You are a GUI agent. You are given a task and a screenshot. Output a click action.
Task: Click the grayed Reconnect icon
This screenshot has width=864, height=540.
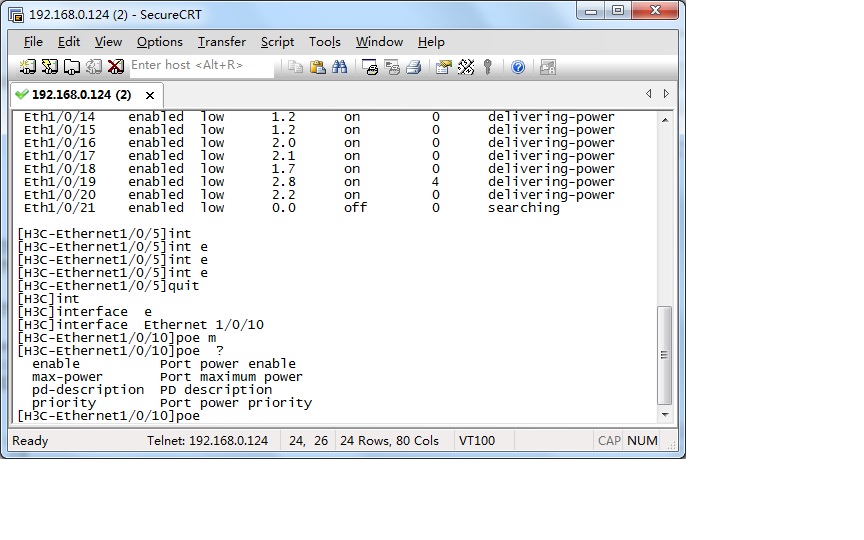94,67
